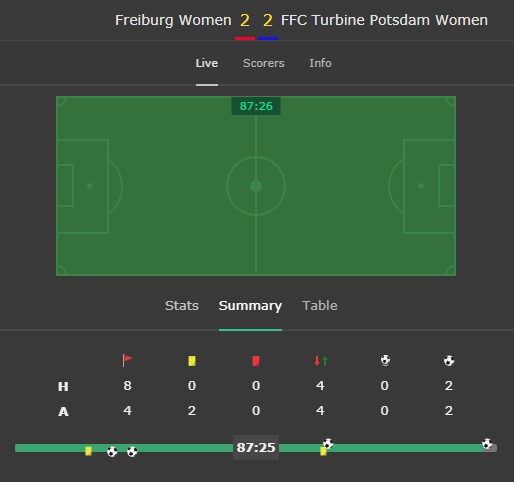
Task: Click the red card column icon
Action: [x=256, y=361]
